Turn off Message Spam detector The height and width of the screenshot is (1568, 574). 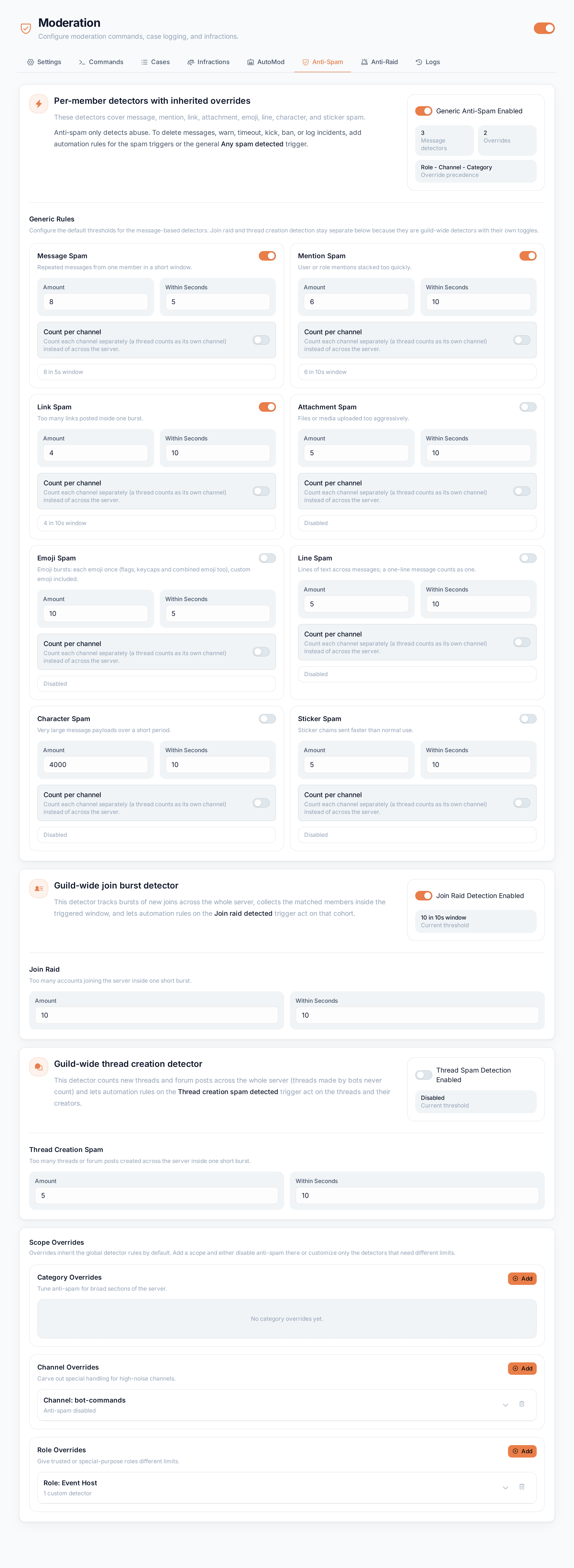click(267, 256)
